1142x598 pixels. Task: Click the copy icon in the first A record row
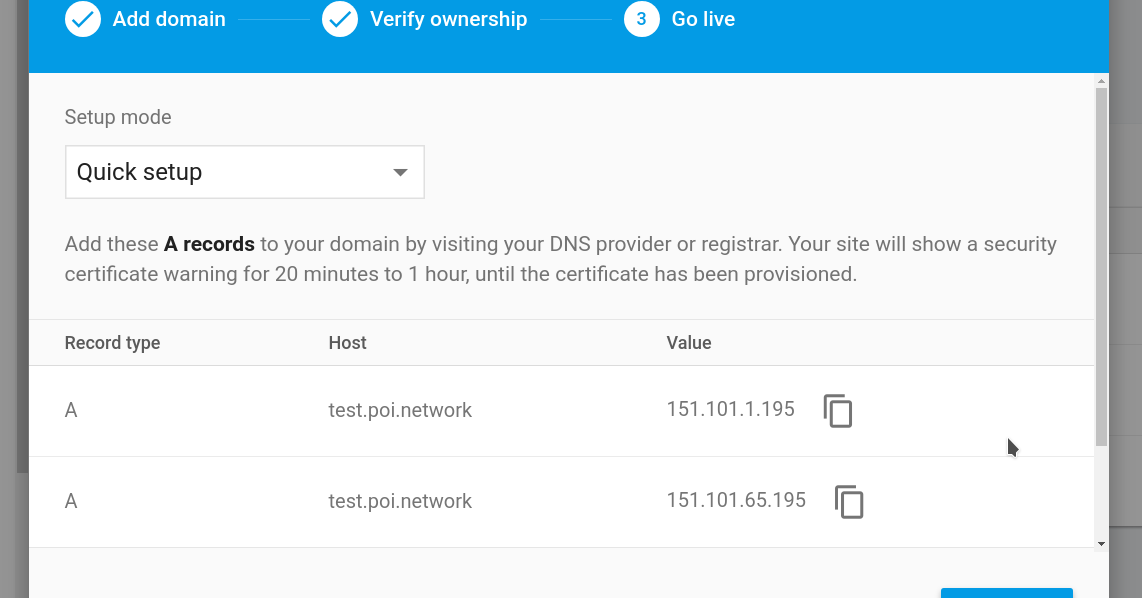point(837,410)
